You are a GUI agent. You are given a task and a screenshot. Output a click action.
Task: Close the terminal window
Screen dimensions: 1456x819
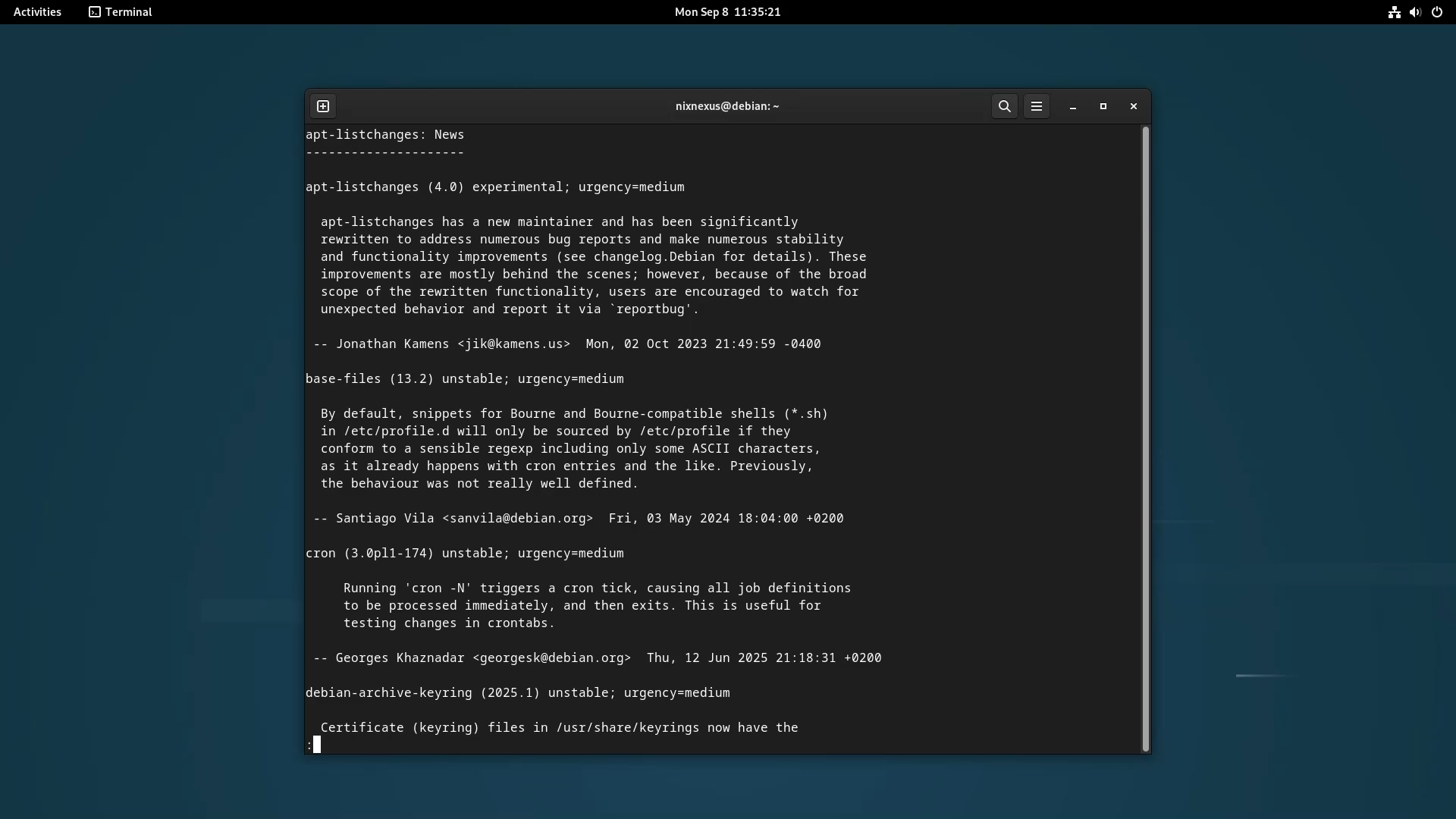[x=1134, y=106]
